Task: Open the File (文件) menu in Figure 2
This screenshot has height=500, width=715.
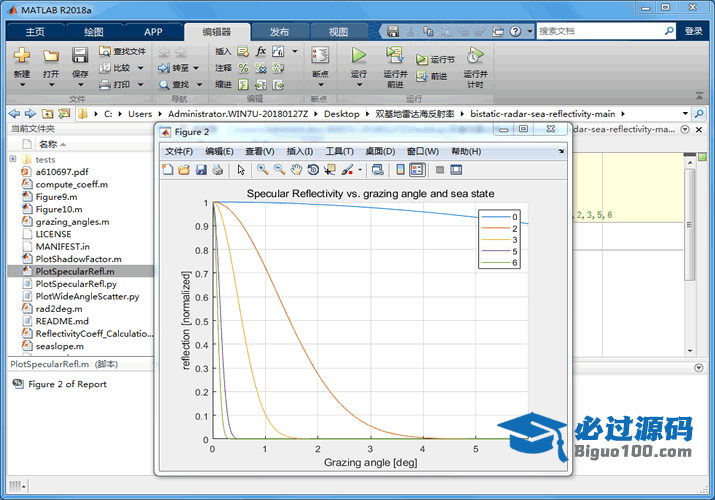Action: (179, 151)
